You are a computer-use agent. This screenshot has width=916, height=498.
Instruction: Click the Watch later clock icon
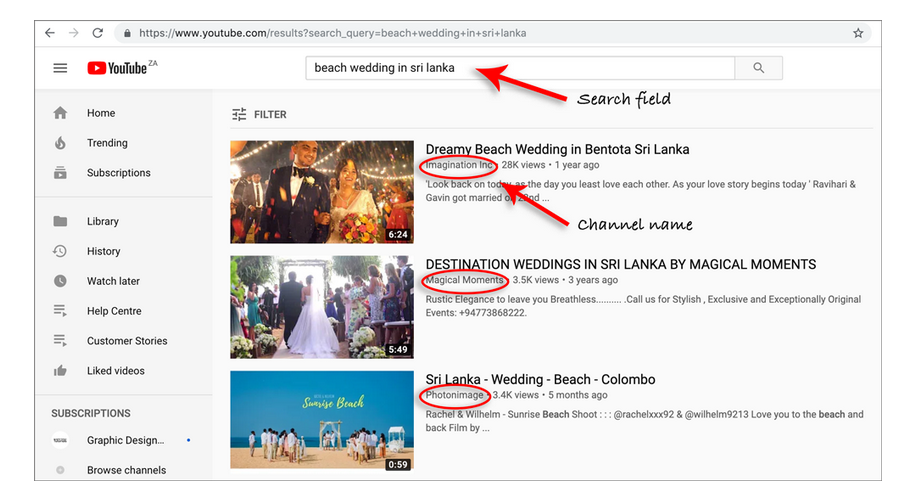pyautogui.click(x=60, y=281)
